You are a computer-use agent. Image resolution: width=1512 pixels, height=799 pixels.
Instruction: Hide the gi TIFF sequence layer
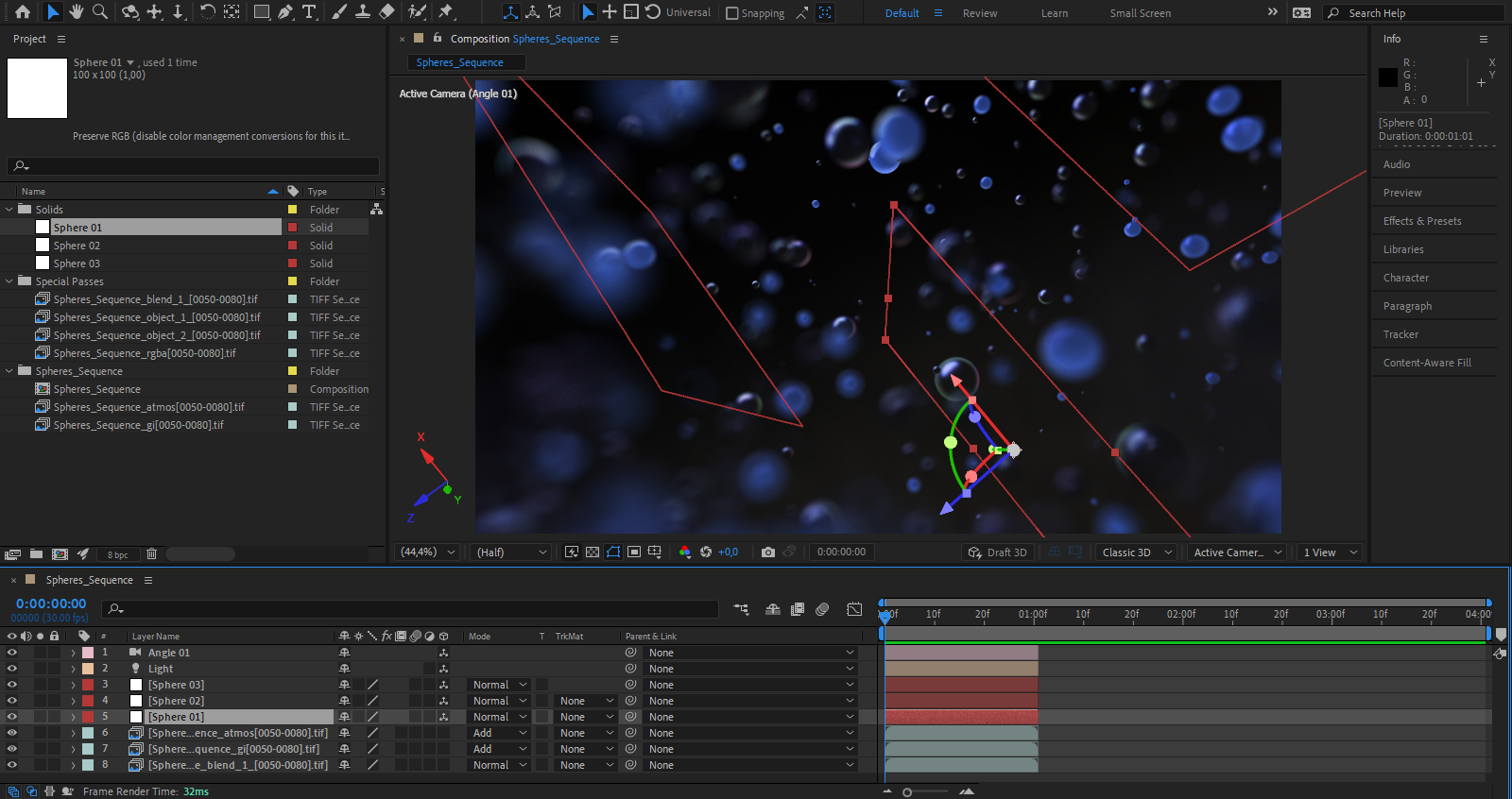click(x=12, y=749)
